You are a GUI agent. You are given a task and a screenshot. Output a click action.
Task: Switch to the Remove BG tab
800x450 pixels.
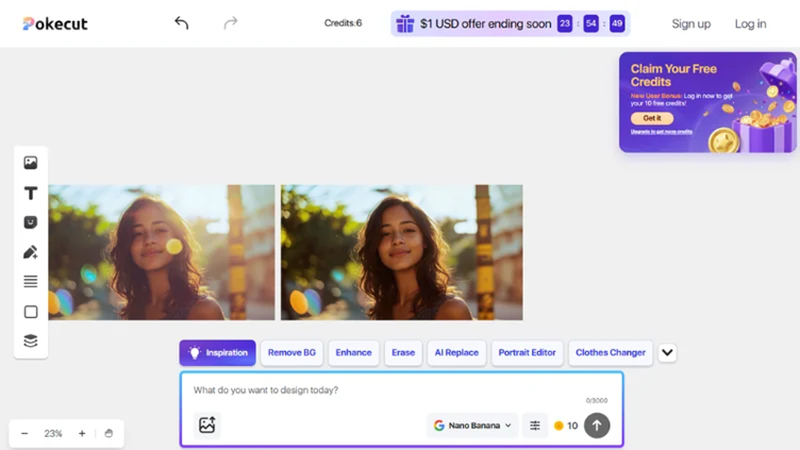click(292, 353)
